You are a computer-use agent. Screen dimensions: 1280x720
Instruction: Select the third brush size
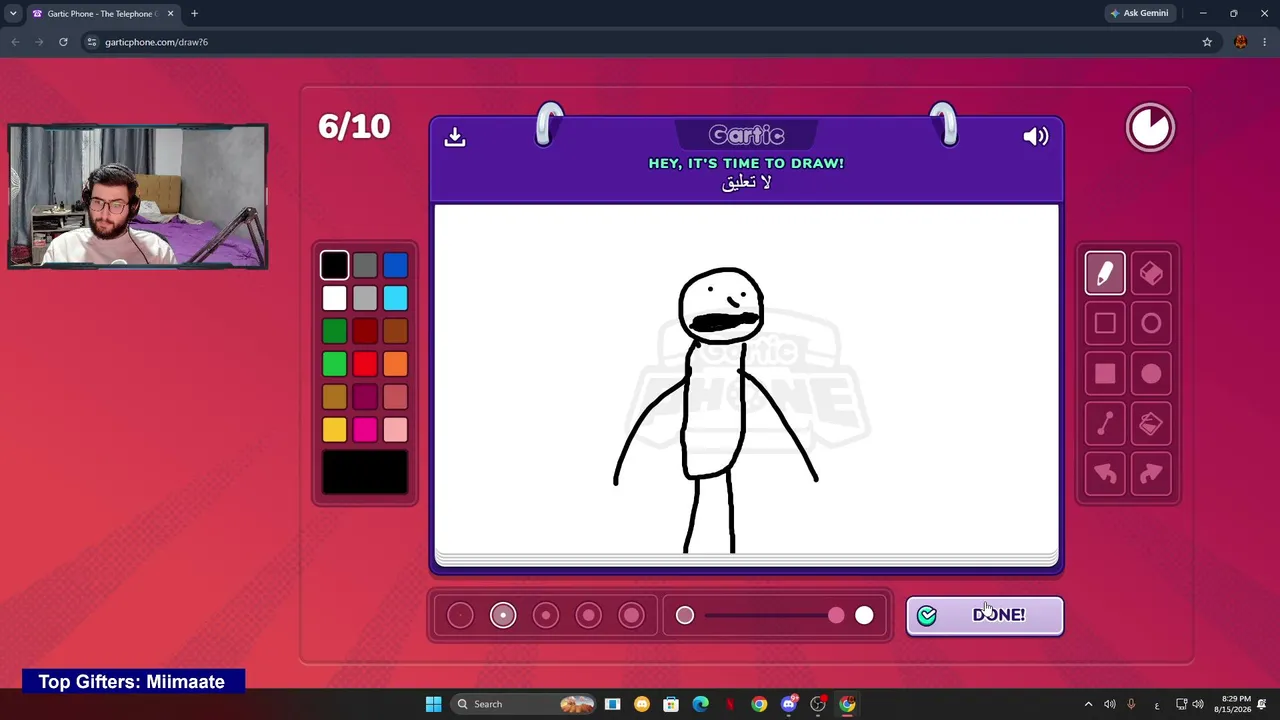click(x=546, y=615)
